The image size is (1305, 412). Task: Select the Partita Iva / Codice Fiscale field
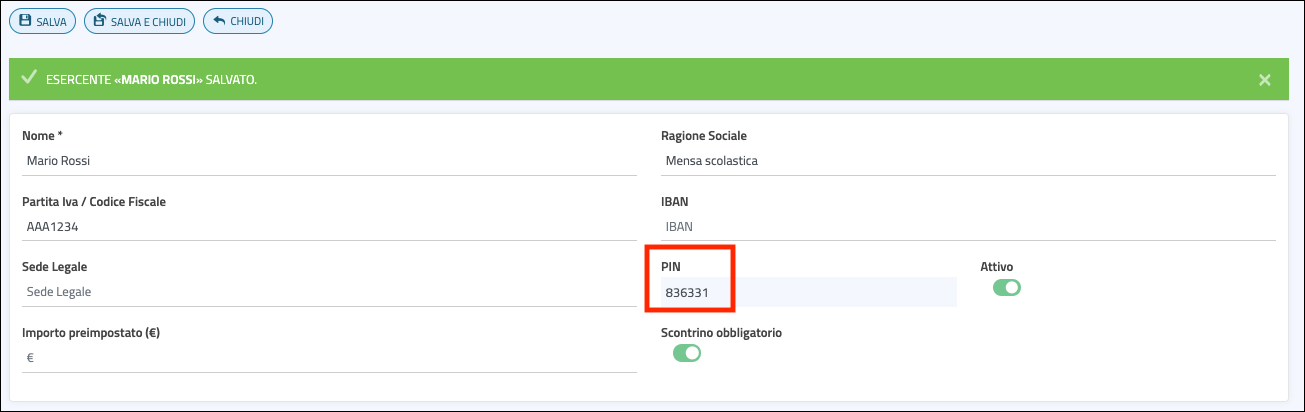[x=328, y=226]
